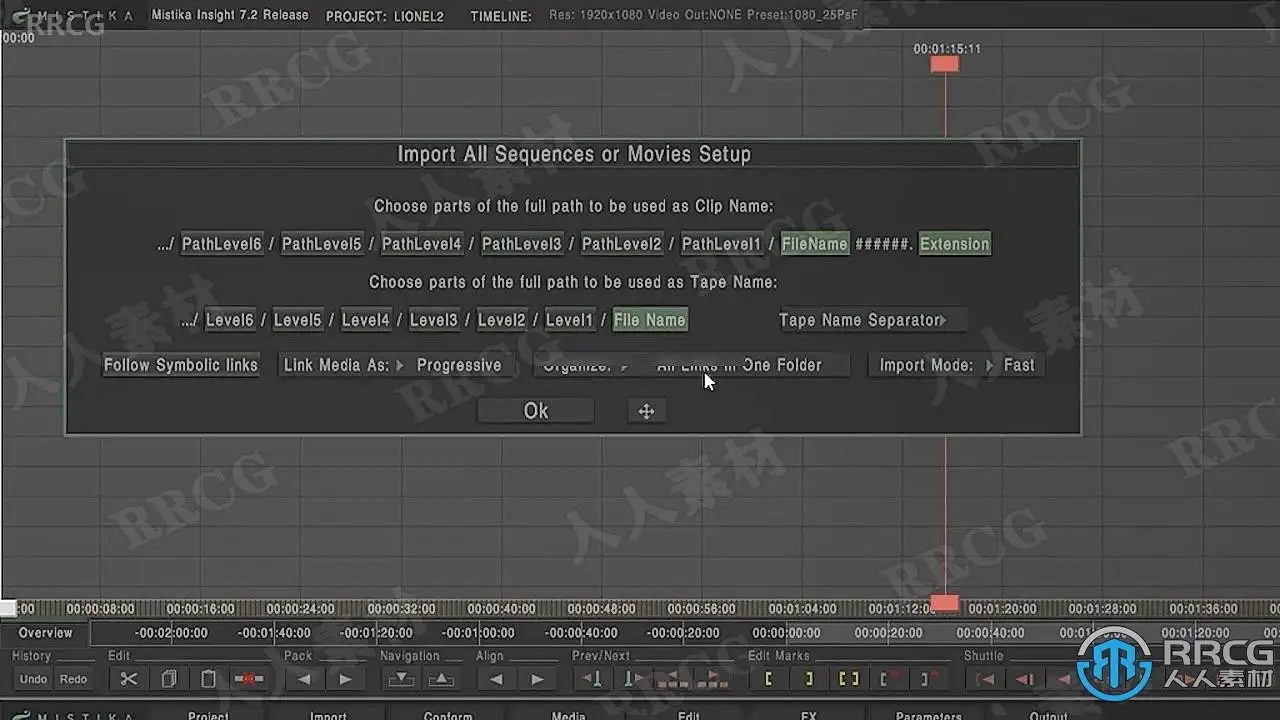This screenshot has width=1280, height=720.
Task: Click the yellow [ ] Edit Marks icon
Action: [848, 679]
